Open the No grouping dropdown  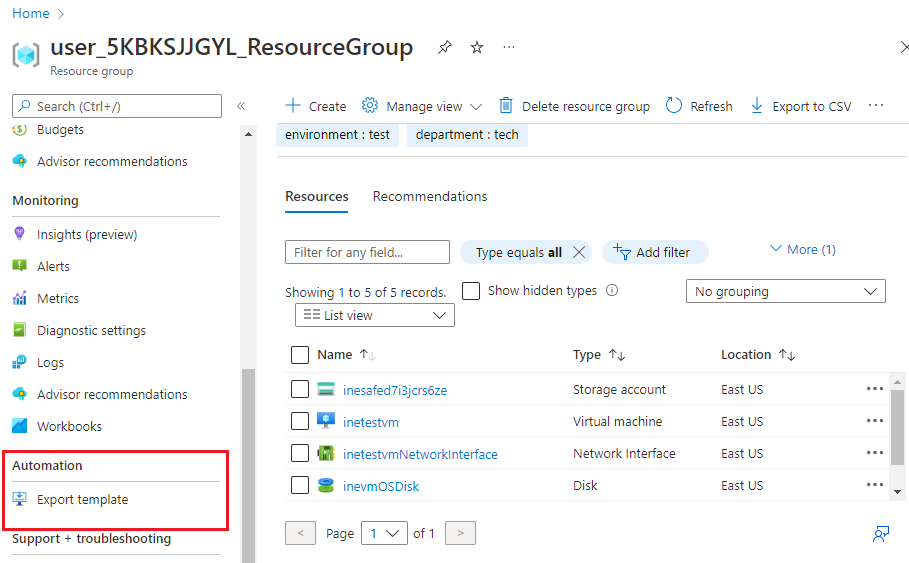click(x=785, y=291)
